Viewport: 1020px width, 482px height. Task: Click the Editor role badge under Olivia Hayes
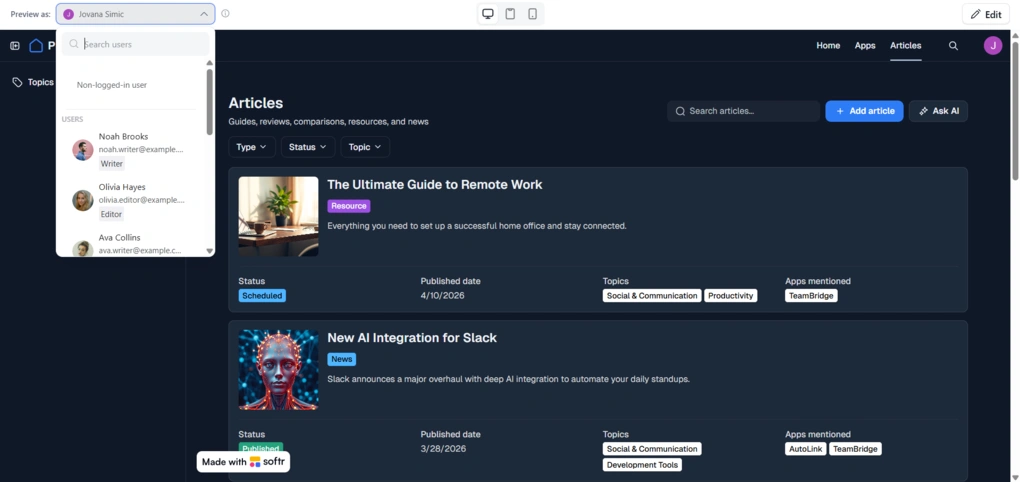click(111, 214)
